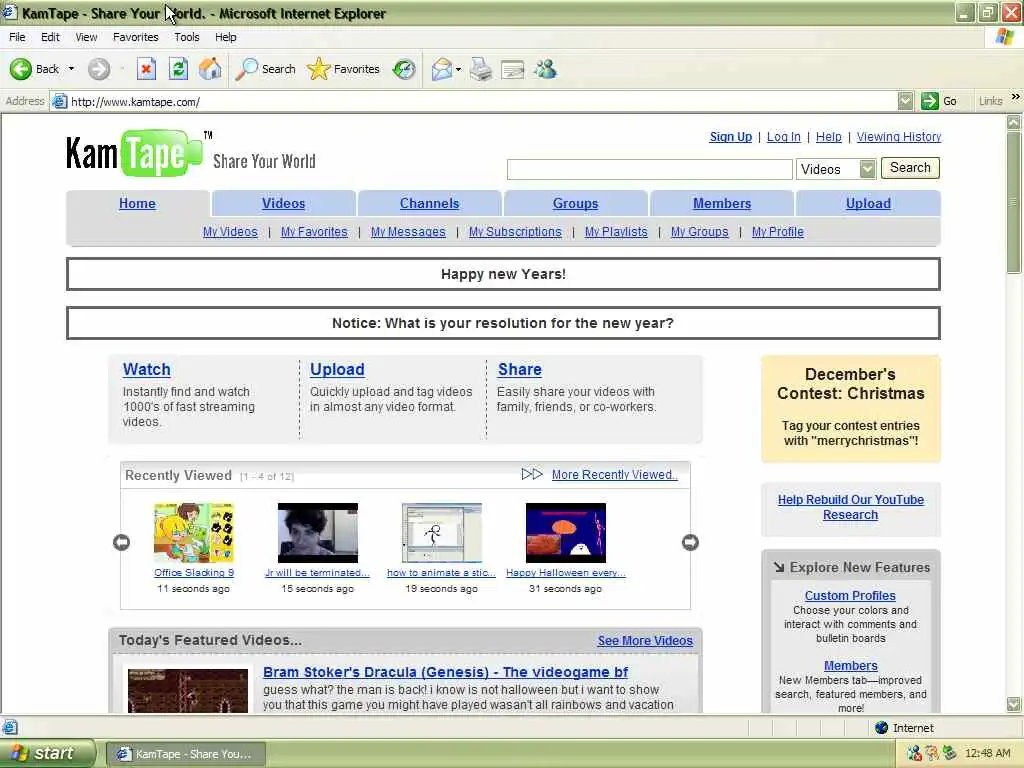
Task: Click the KamTape Search button
Action: (910, 168)
